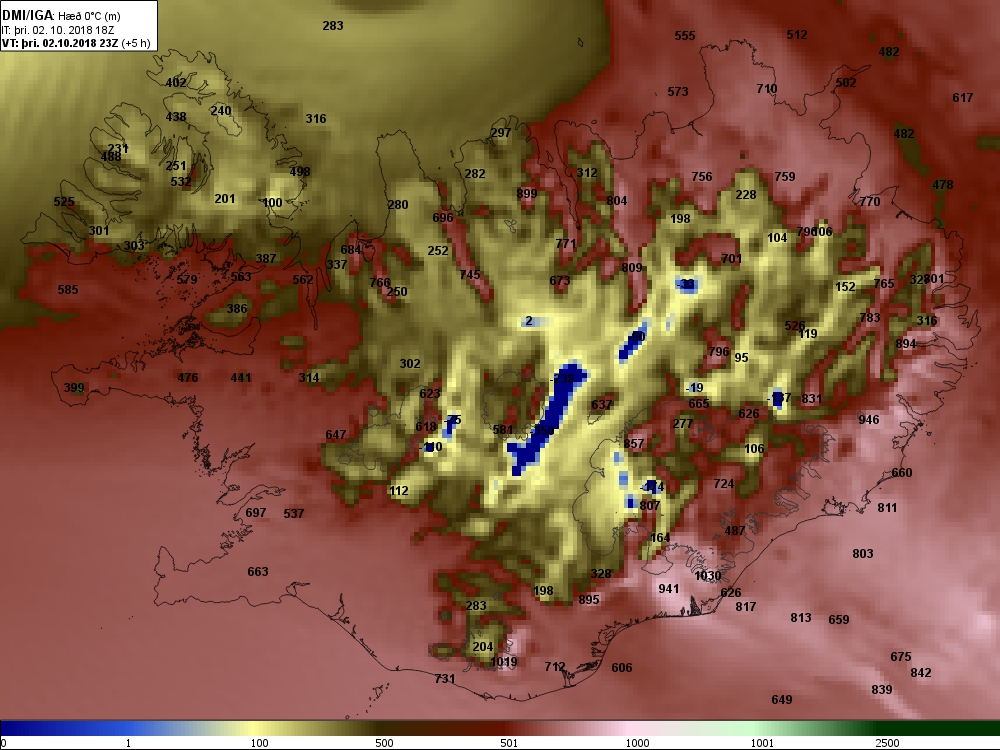The image size is (1000, 750).
Task: Click the 'VT: þri. 02.10.2018 23Z (+5 h)' line
Action: tap(76, 43)
